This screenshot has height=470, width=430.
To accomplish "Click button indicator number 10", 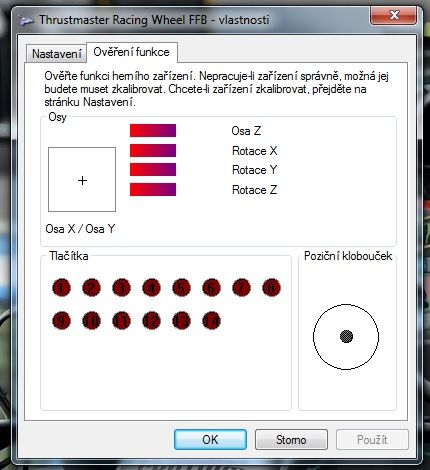I will point(91,321).
